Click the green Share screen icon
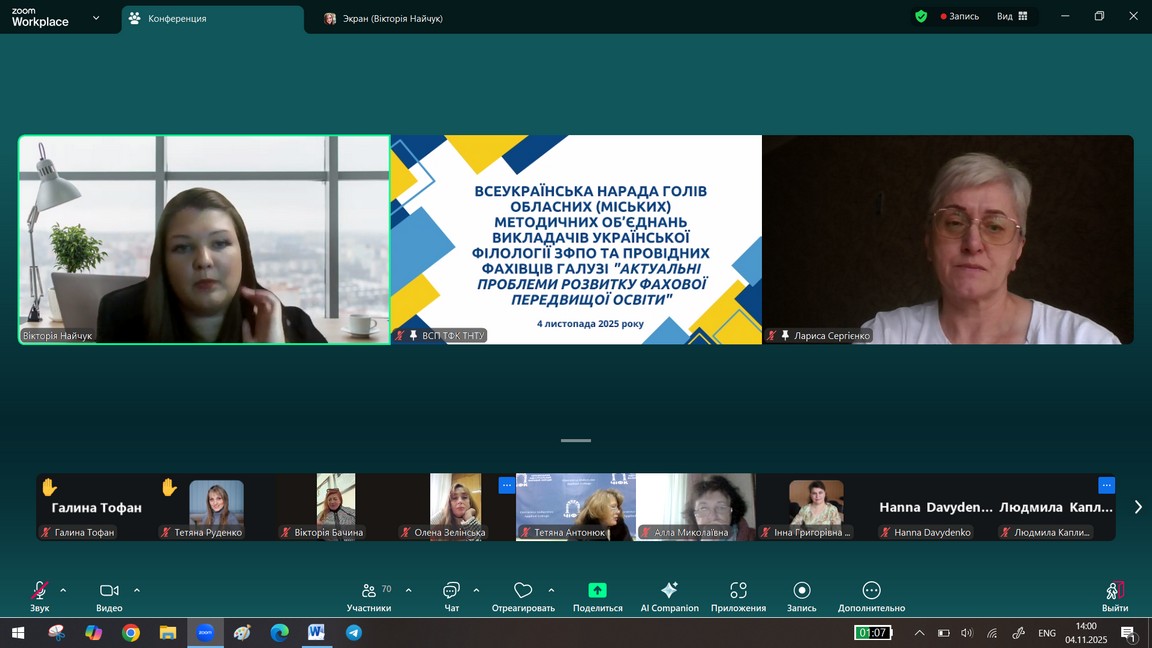 point(597,591)
